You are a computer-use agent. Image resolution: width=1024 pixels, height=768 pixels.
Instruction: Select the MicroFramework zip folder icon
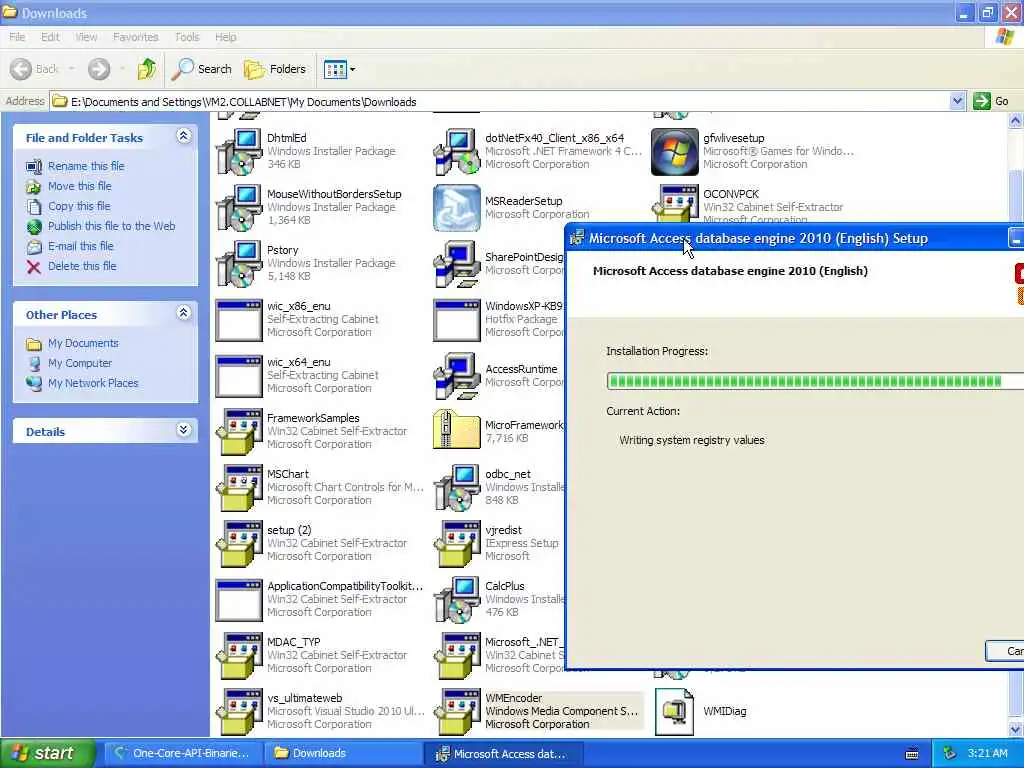457,430
